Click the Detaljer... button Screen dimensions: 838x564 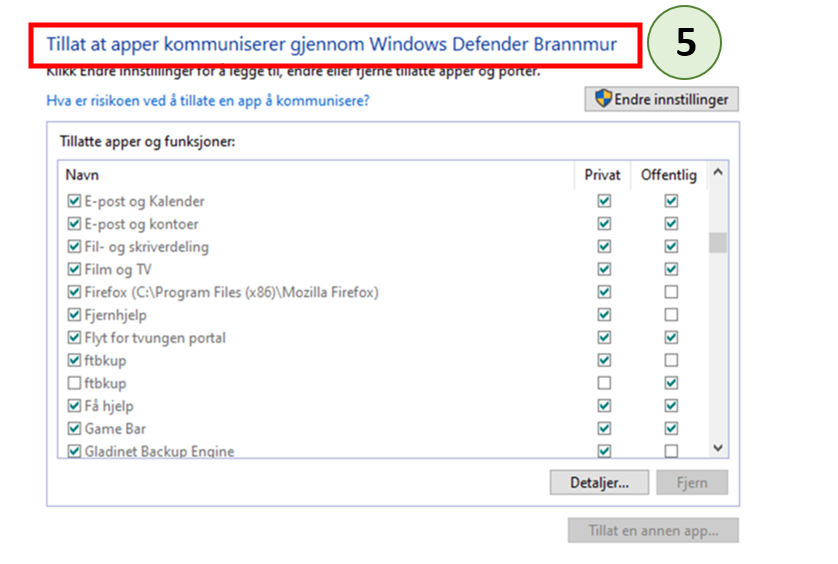click(x=599, y=483)
